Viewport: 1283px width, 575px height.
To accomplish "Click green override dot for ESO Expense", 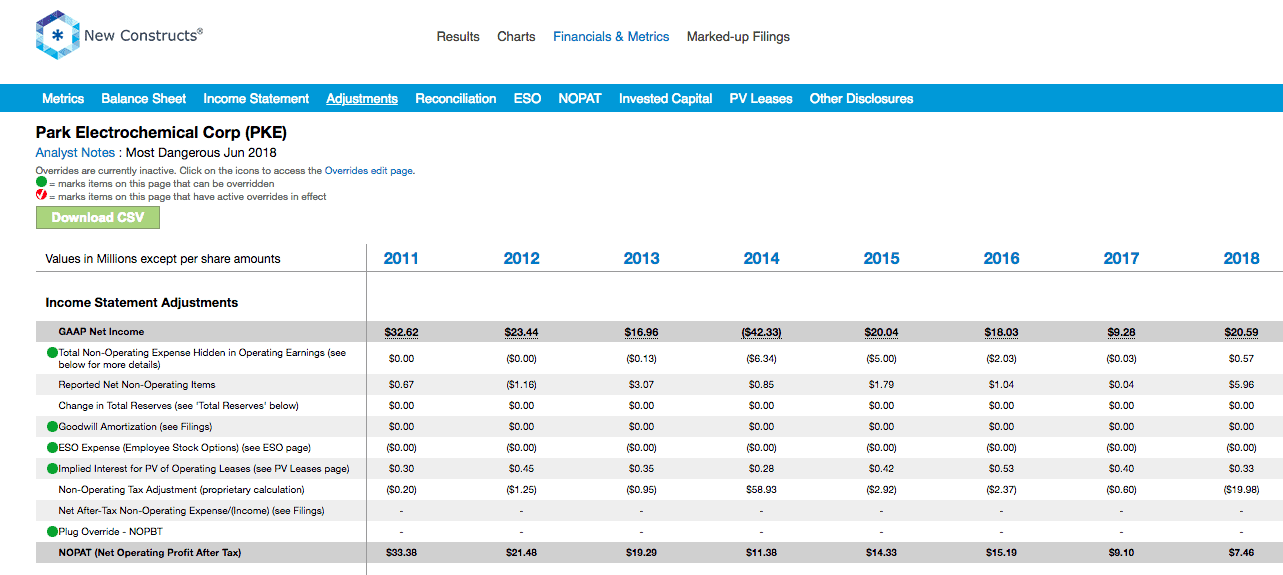I will click(x=52, y=448).
